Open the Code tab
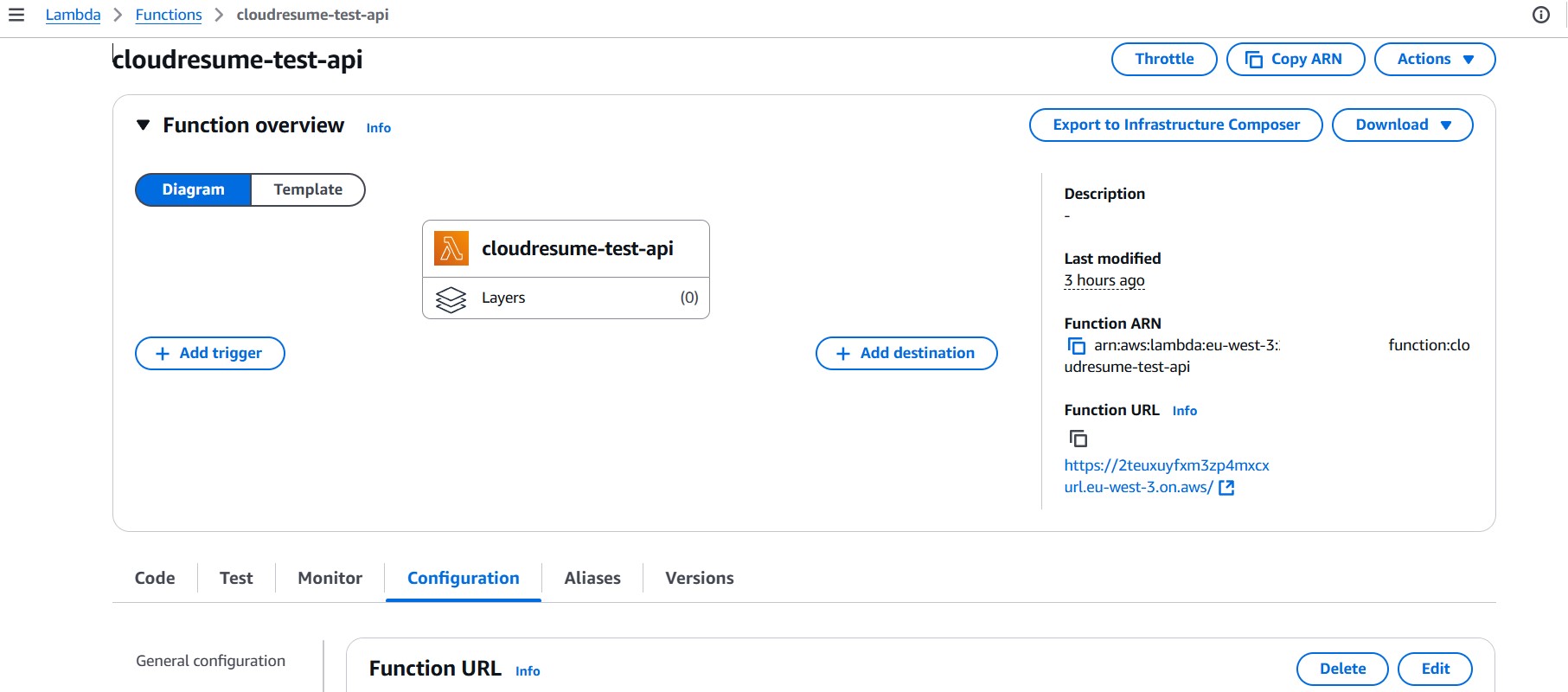The height and width of the screenshot is (692, 1568). point(155,578)
